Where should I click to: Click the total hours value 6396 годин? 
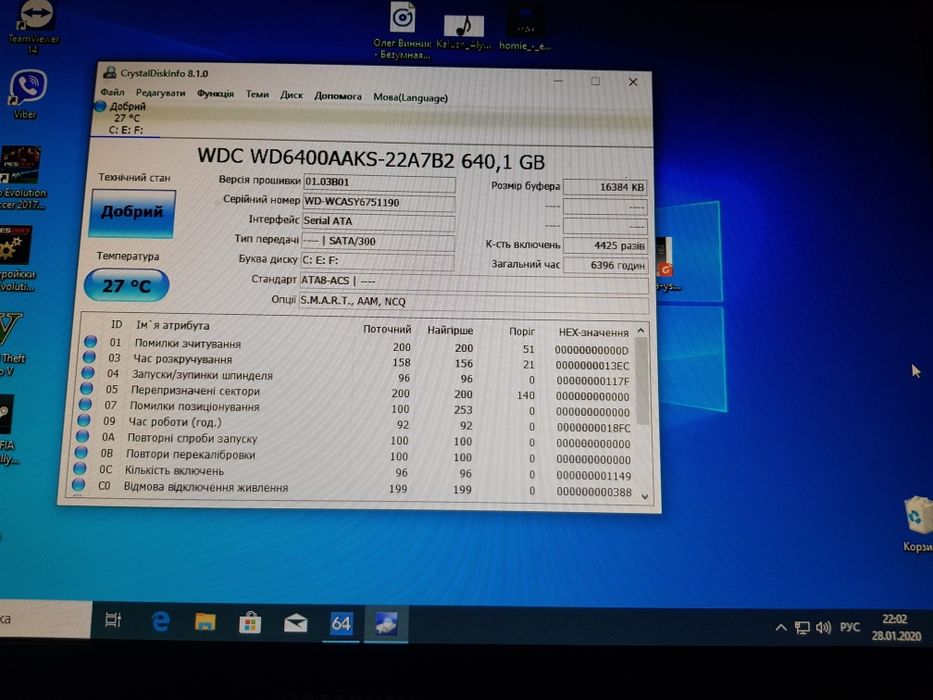605,265
